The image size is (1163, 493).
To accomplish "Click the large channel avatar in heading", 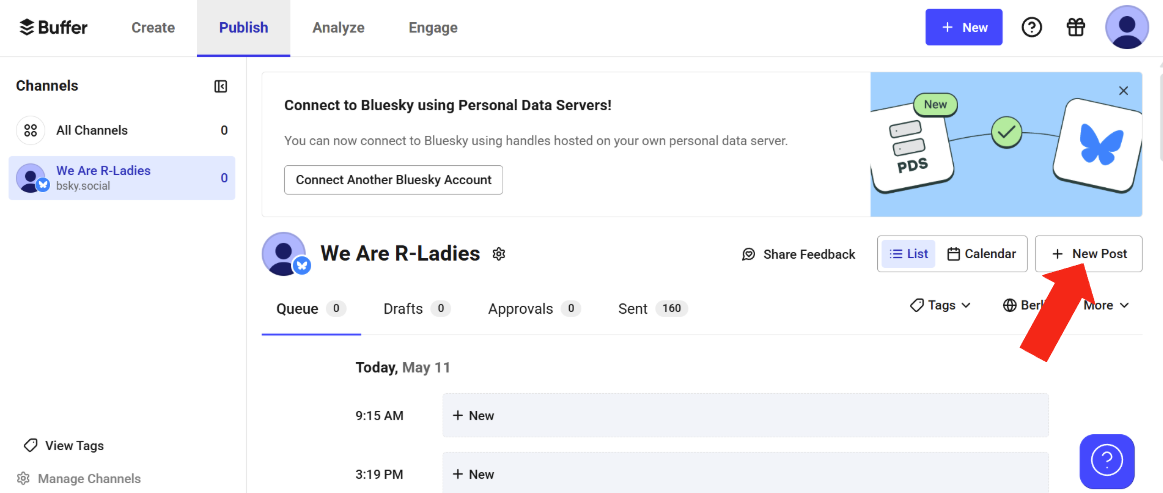I will point(284,254).
